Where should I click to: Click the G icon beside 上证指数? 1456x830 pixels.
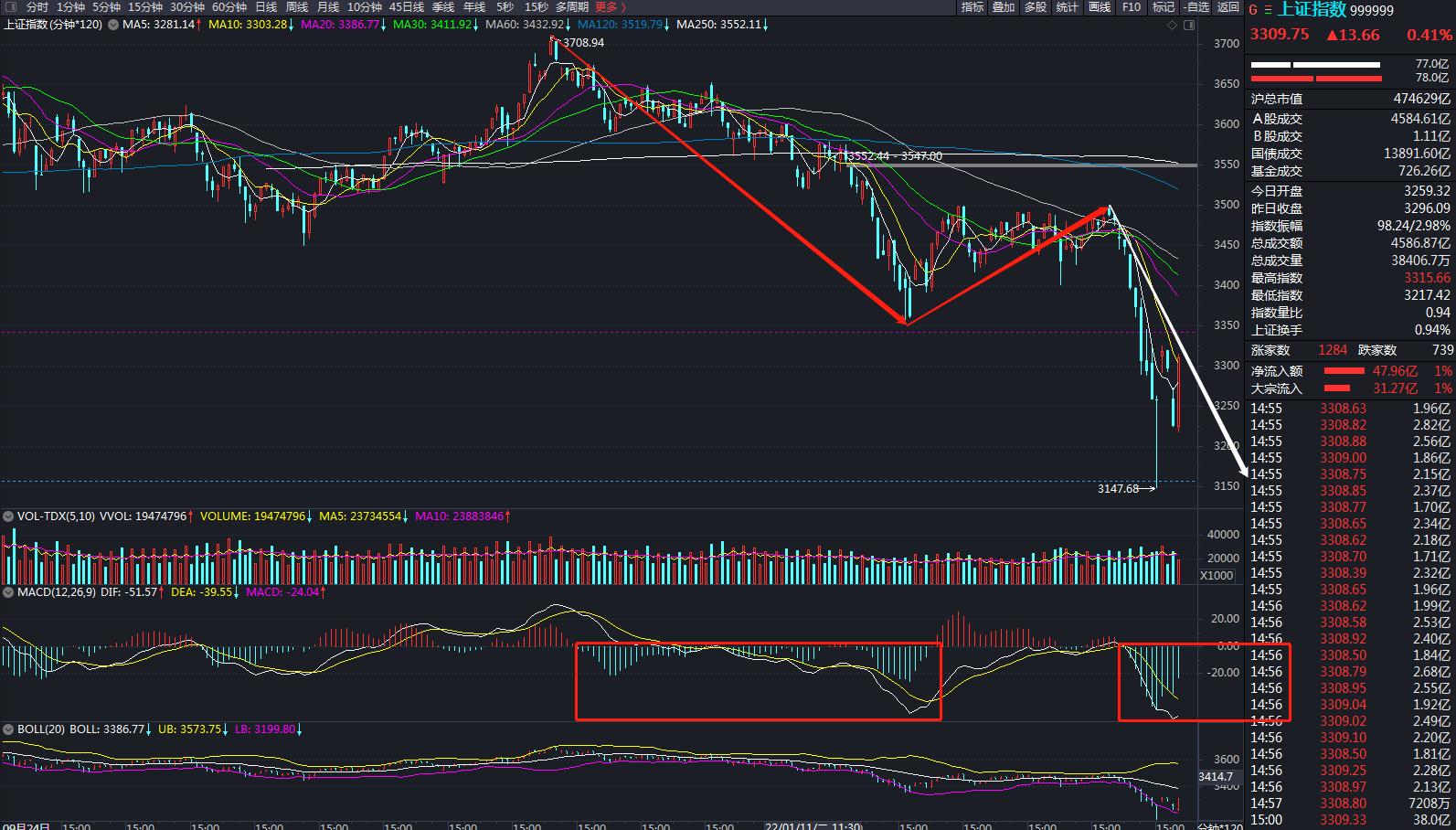click(1253, 10)
